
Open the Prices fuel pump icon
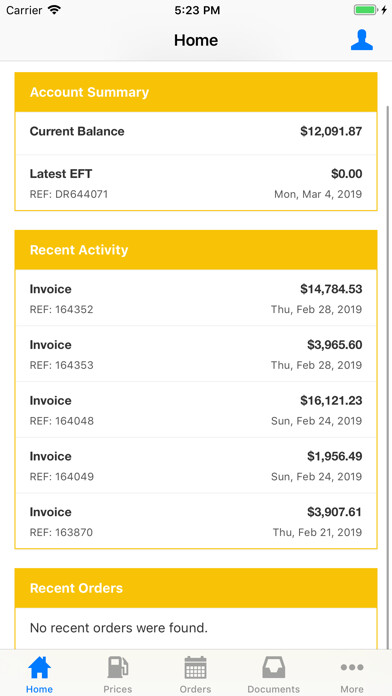point(118,667)
